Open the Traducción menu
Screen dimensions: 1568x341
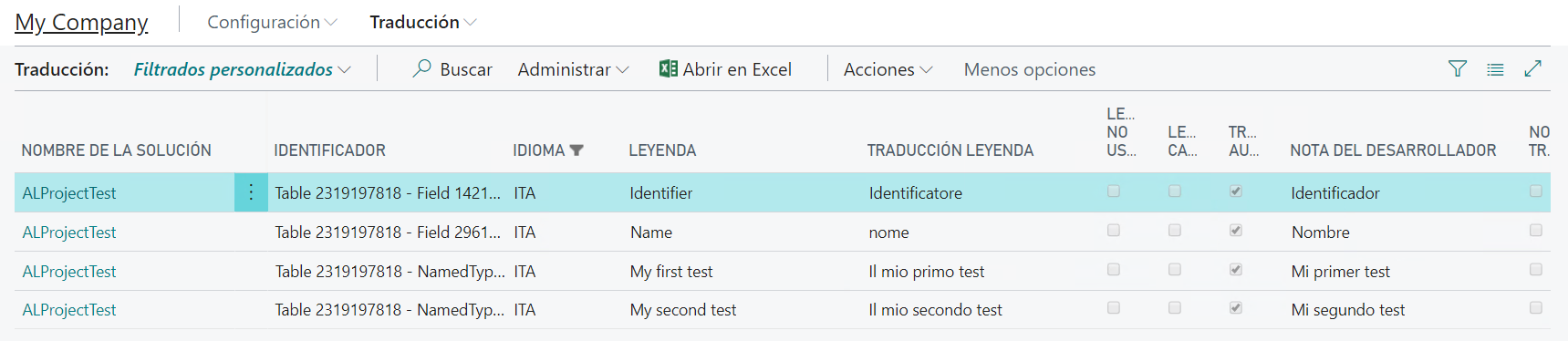(x=423, y=22)
